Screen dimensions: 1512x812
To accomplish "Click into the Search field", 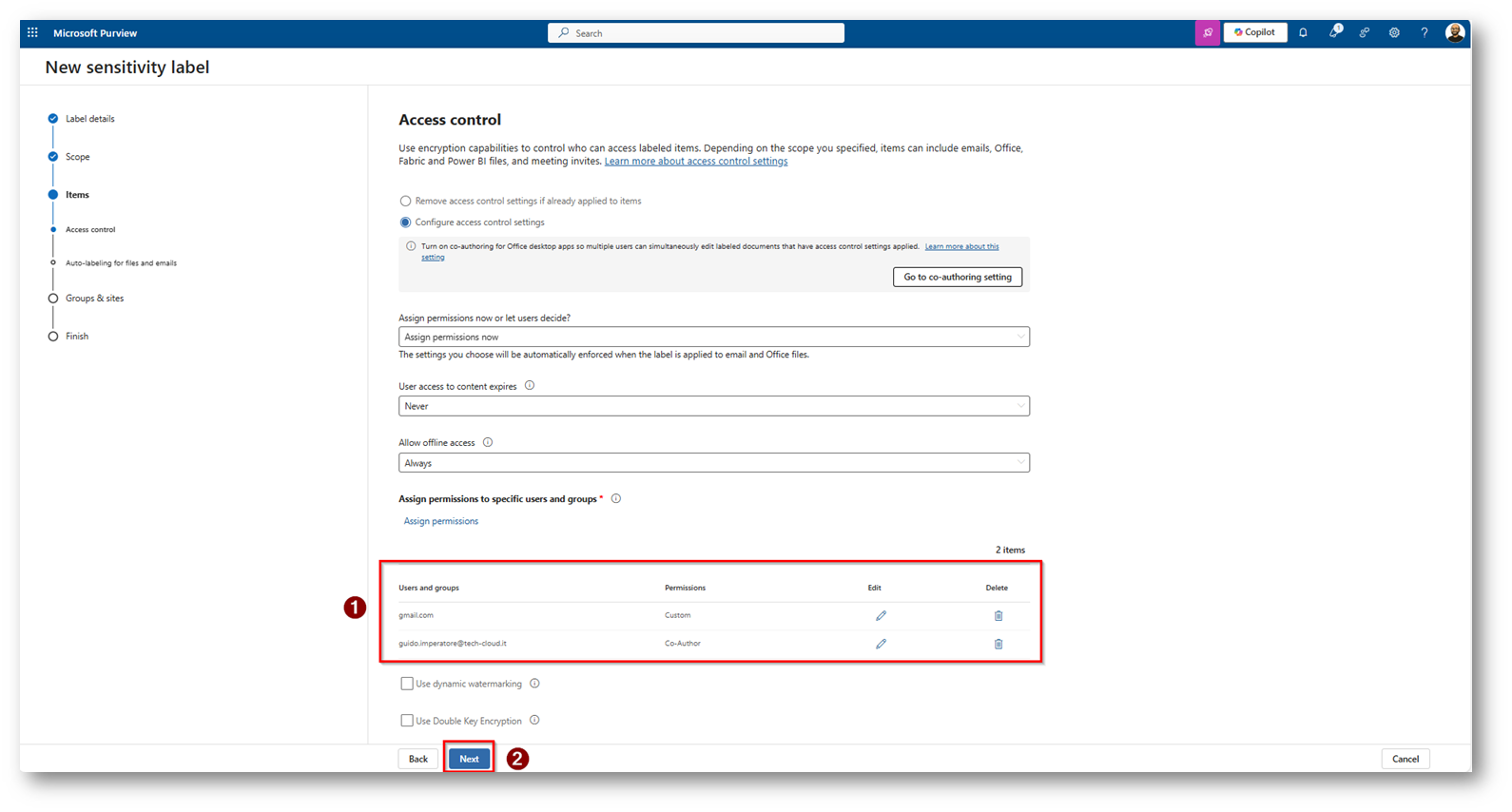I will (696, 33).
